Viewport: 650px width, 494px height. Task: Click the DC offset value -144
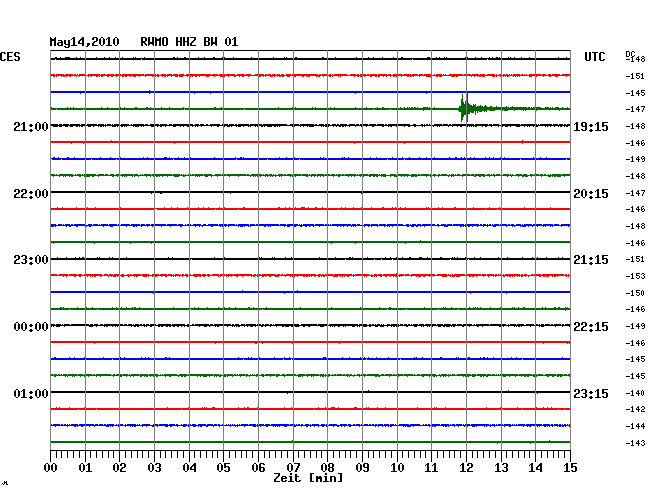635,426
